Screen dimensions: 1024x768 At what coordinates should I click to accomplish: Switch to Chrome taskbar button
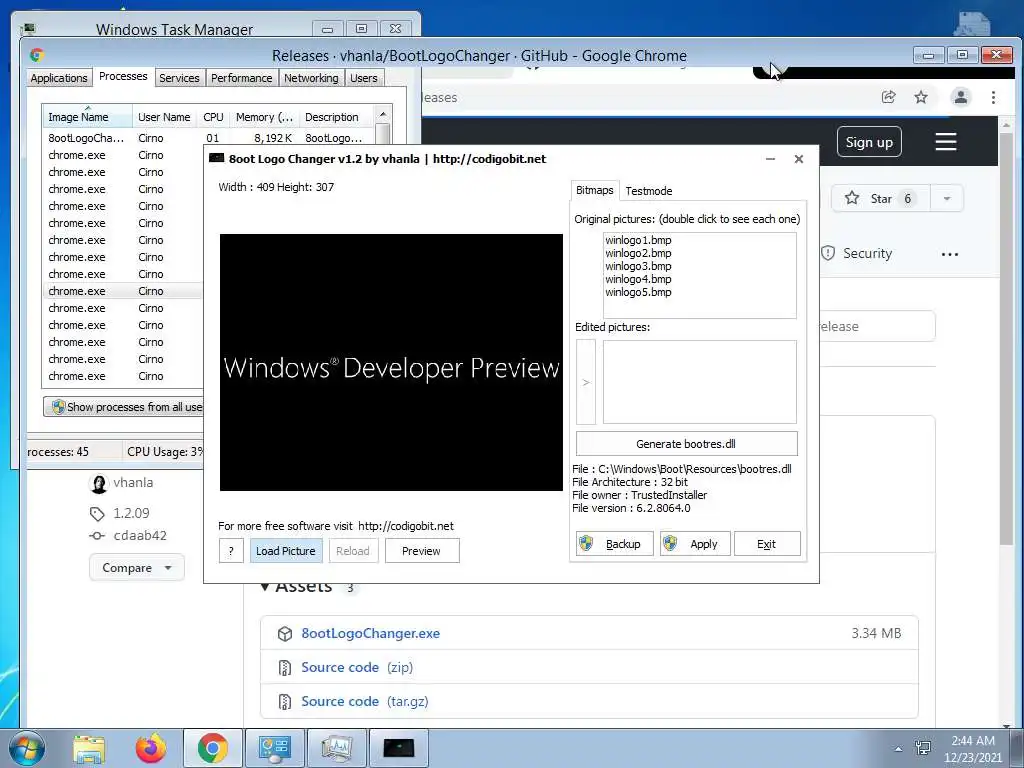tap(213, 748)
